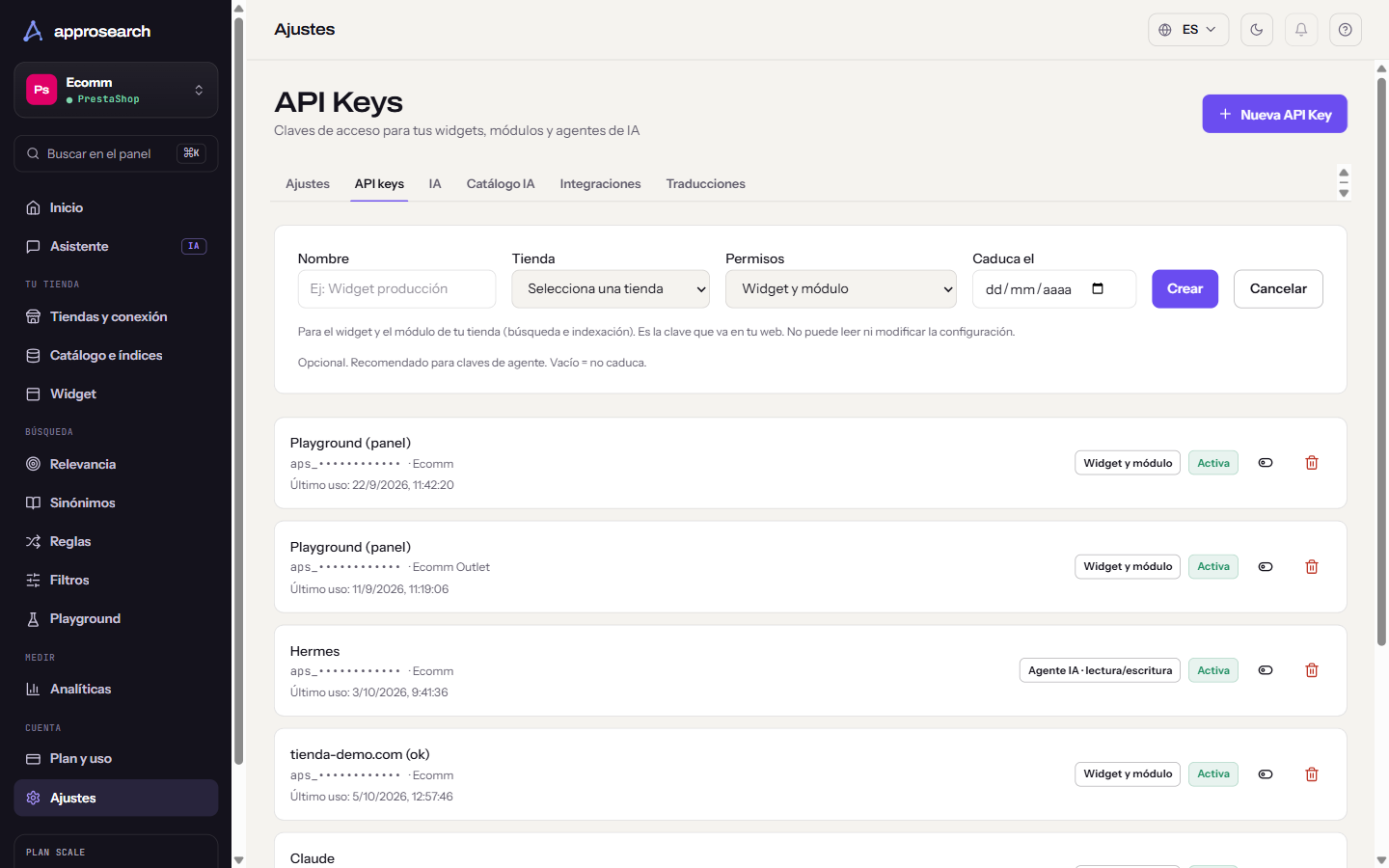Viewport: 1389px width, 868px height.
Task: Toggle the Hermes key active state
Action: 1266,670
